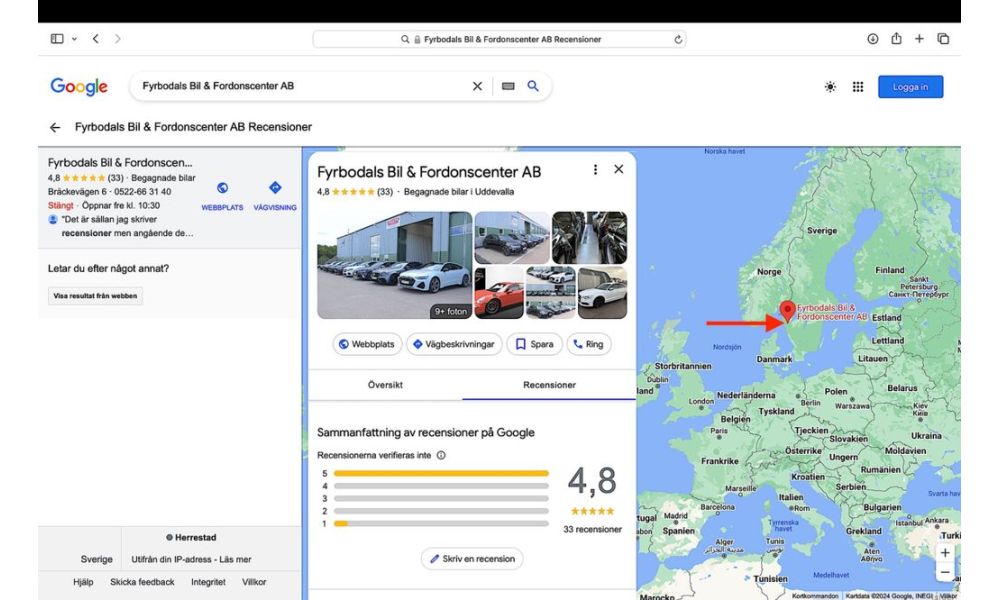Click the Villkor footer link
Viewport: 1000px width, 600px height.
click(254, 582)
